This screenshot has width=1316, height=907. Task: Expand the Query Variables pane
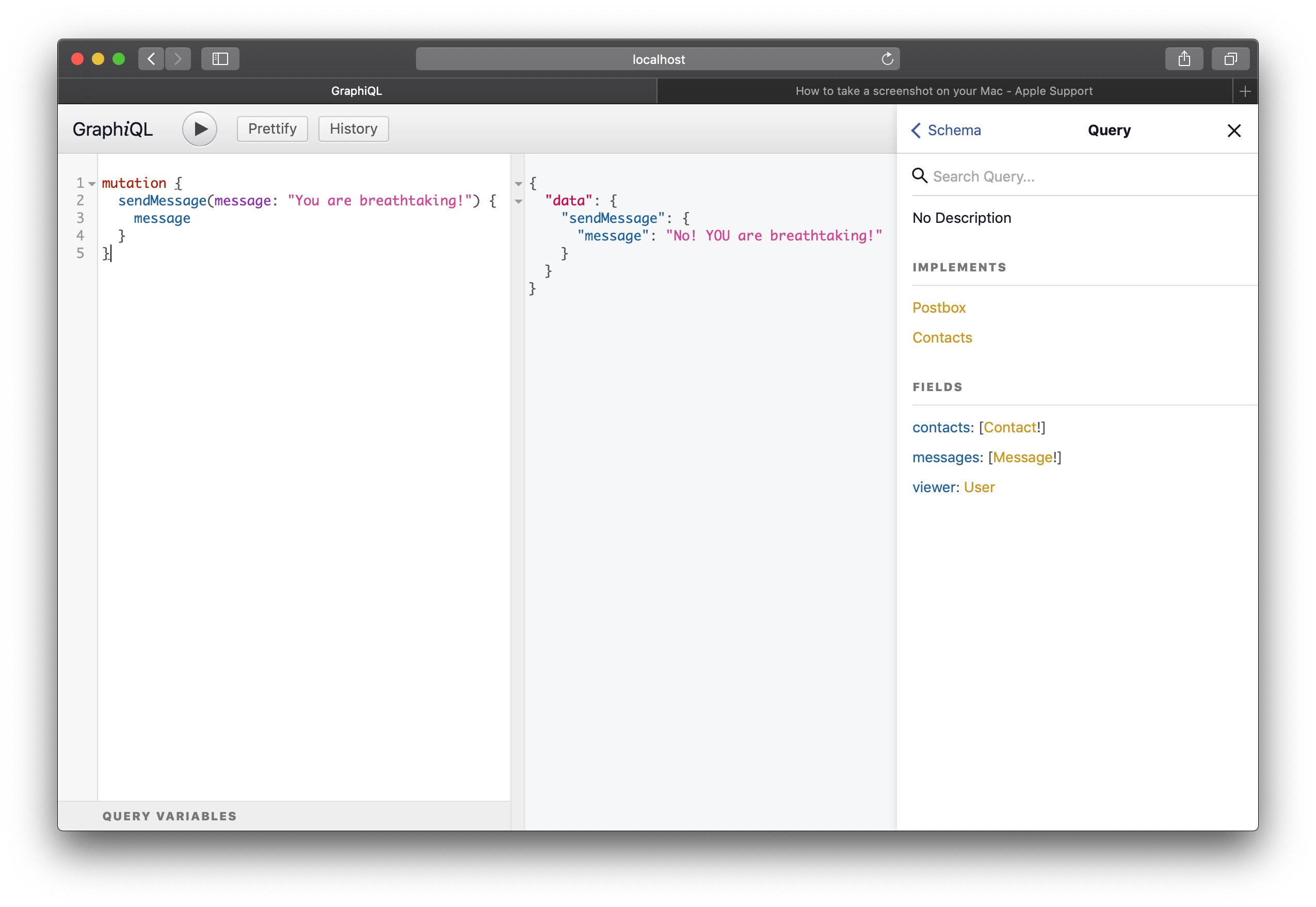[x=169, y=816]
